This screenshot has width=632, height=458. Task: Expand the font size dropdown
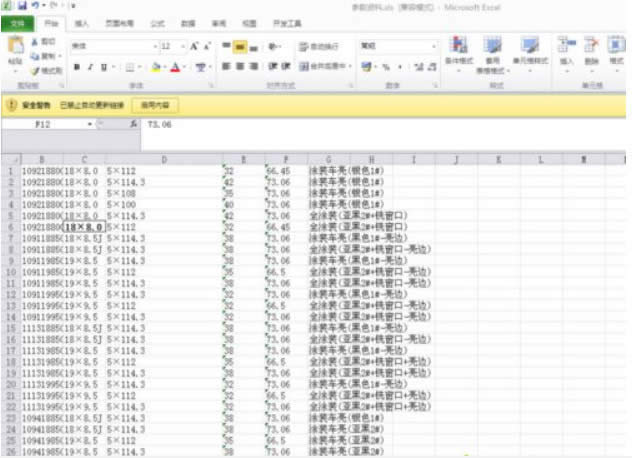tap(181, 46)
